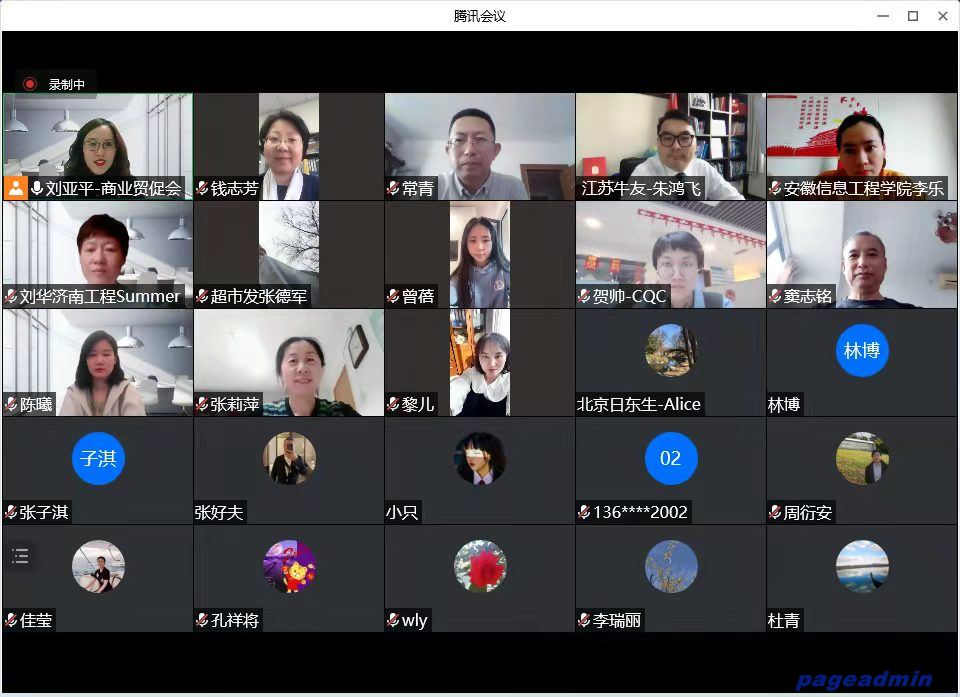Open the list menu icon on 佳莹 tile
Viewport: 960px width, 697px height.
click(x=20, y=556)
